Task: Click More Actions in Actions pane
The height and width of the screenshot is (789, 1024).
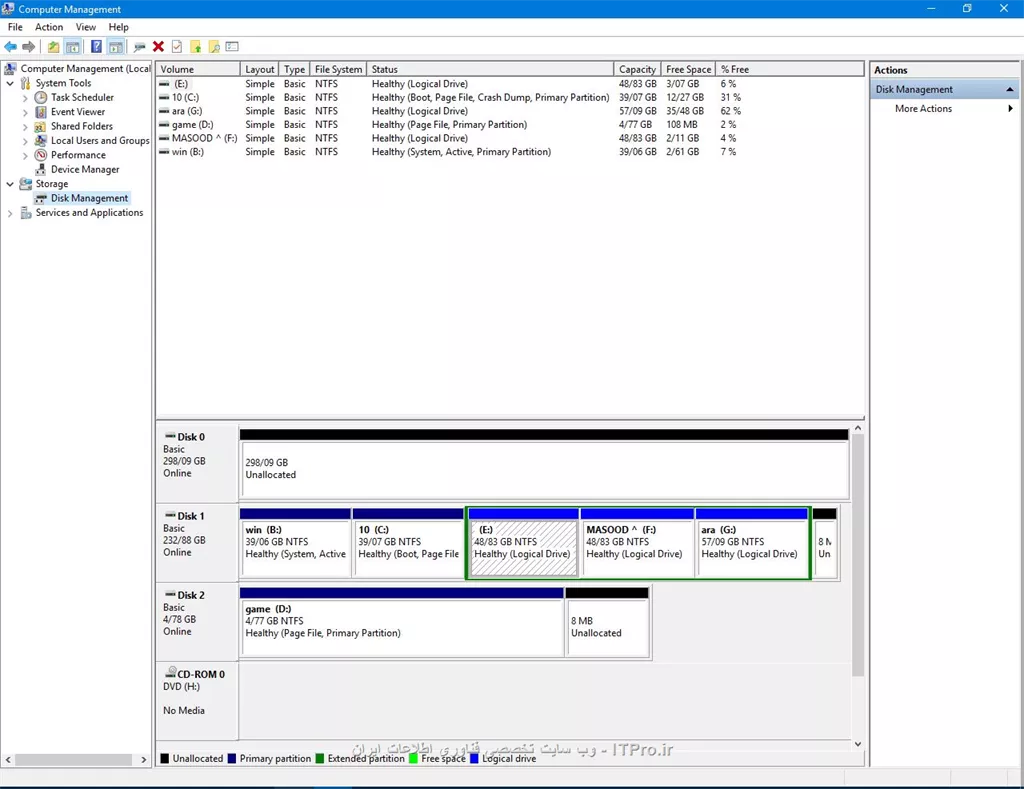Action: click(x=923, y=109)
